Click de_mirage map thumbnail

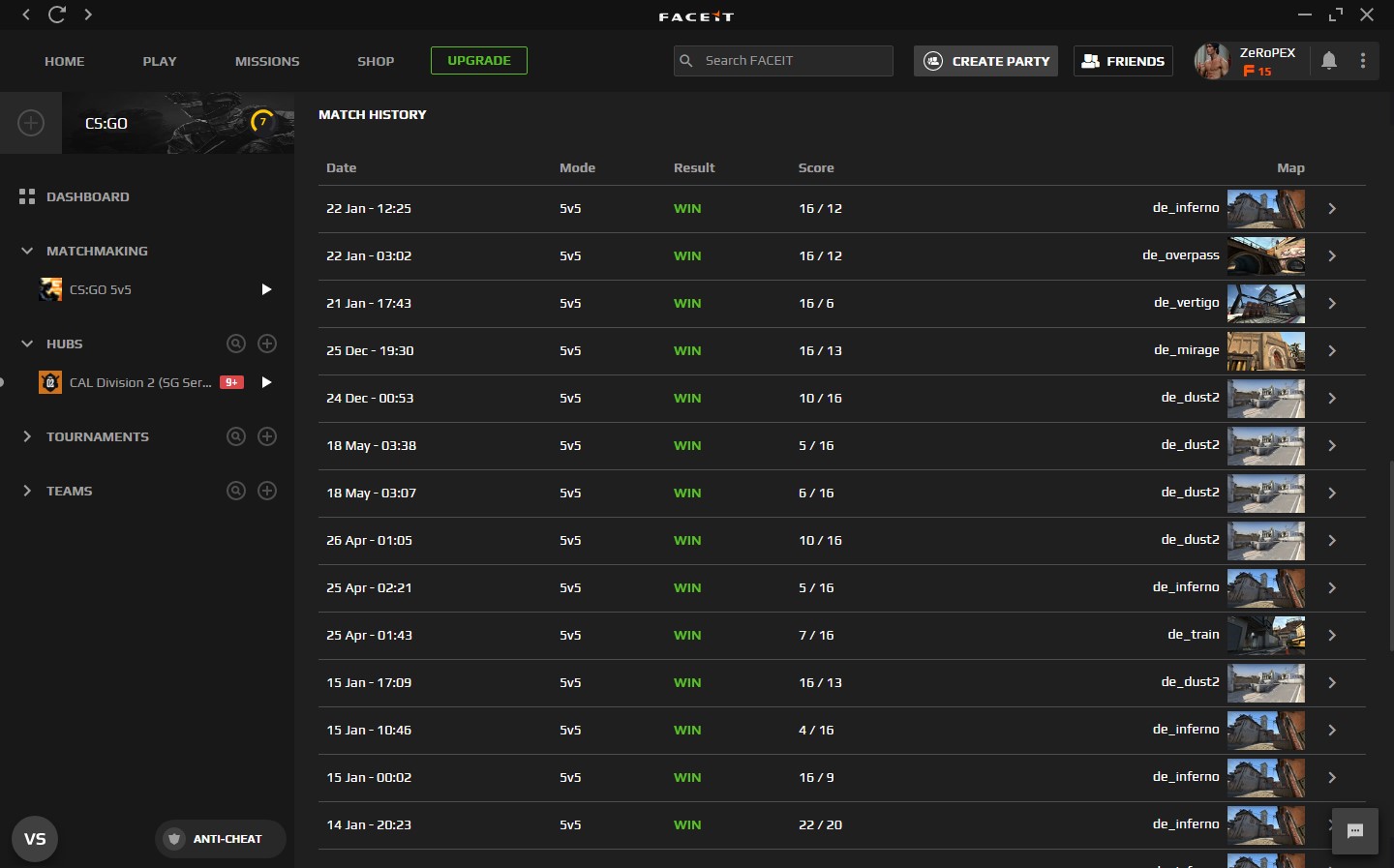[x=1266, y=350]
